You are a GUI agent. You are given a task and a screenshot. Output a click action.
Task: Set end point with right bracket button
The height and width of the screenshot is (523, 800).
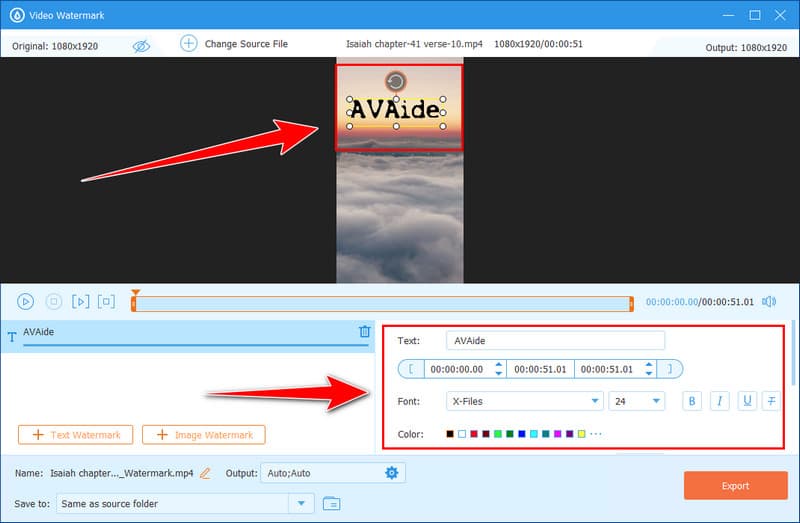(670, 369)
